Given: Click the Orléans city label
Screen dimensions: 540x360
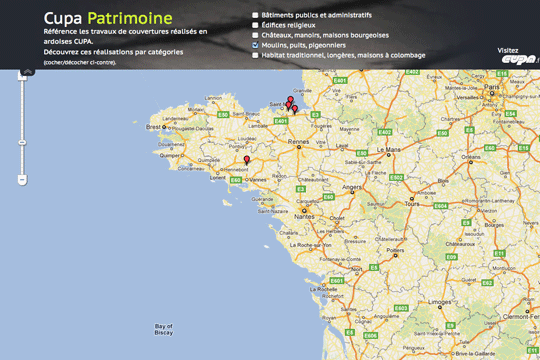Looking at the screenshot, I should pyautogui.click(x=471, y=157).
